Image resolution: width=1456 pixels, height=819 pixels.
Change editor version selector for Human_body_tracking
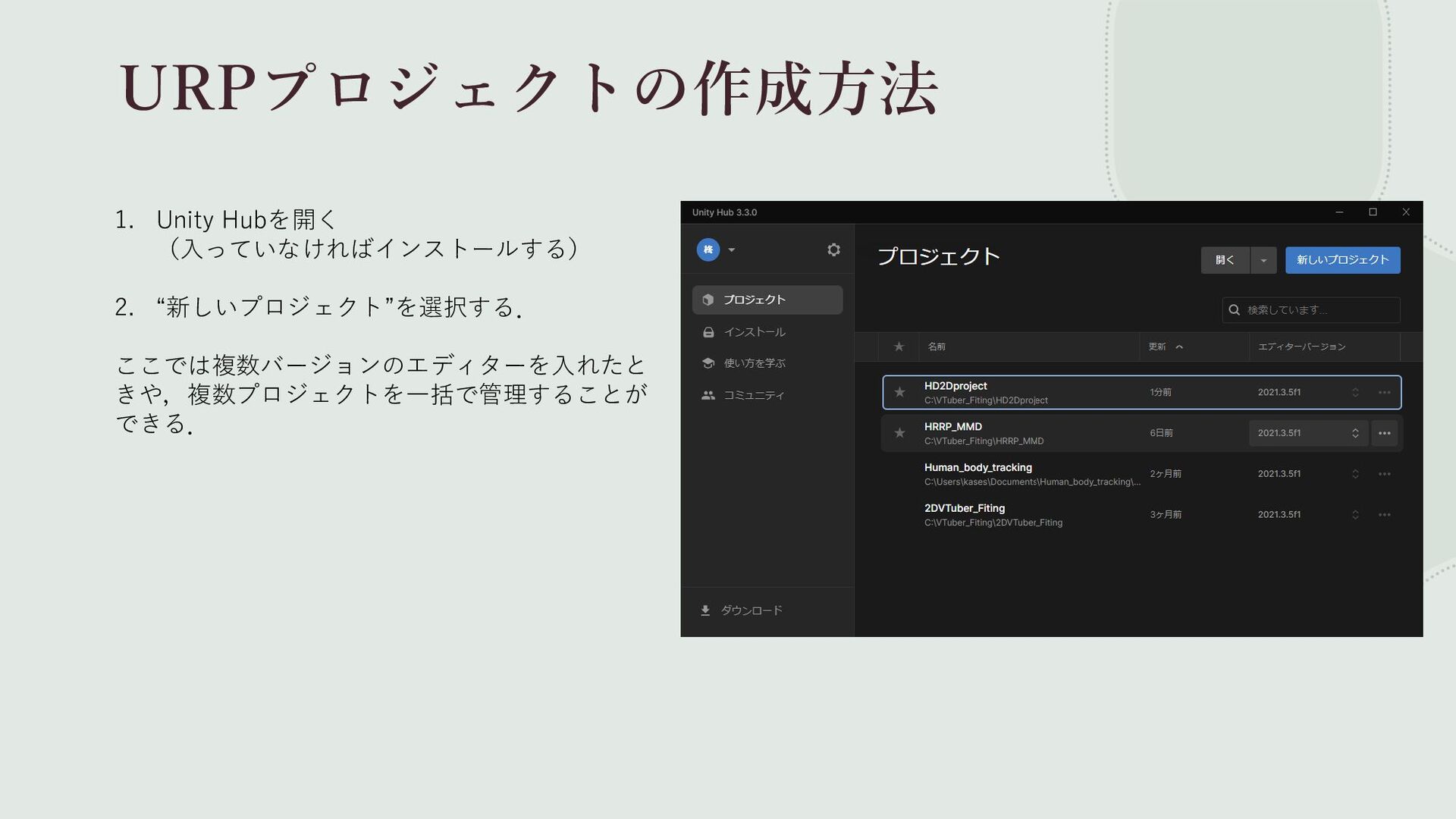click(1308, 474)
